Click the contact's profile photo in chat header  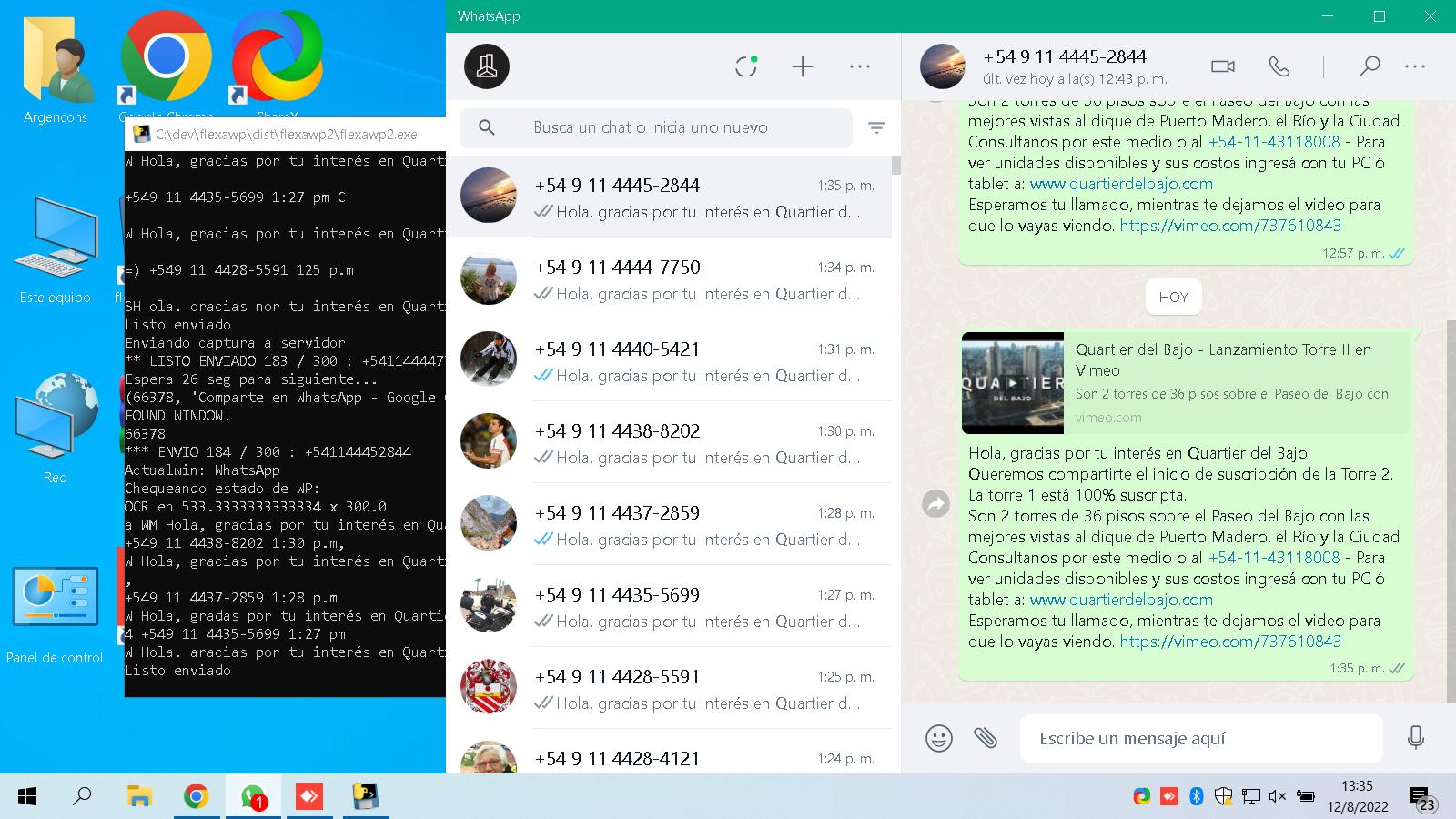(942, 66)
